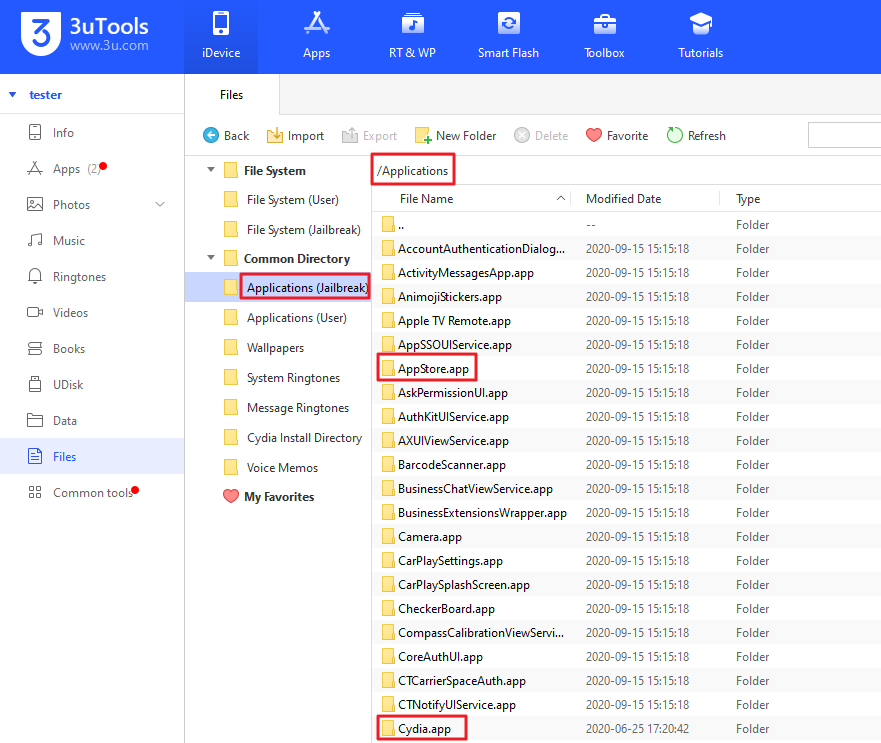This screenshot has height=743, width=881.
Task: Open Common tools in the sidebar
Action: click(x=92, y=492)
